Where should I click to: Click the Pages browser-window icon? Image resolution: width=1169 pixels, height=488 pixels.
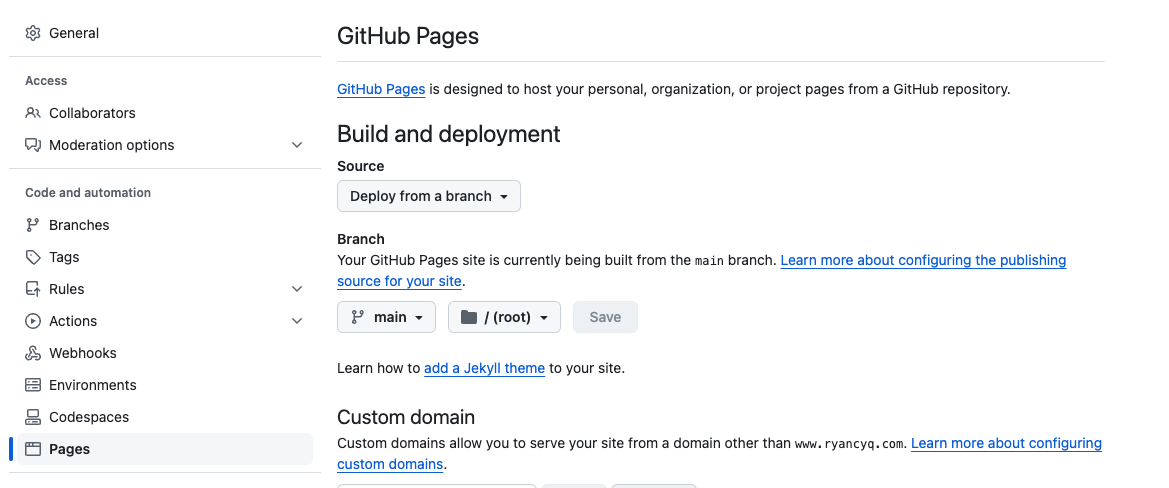33,449
